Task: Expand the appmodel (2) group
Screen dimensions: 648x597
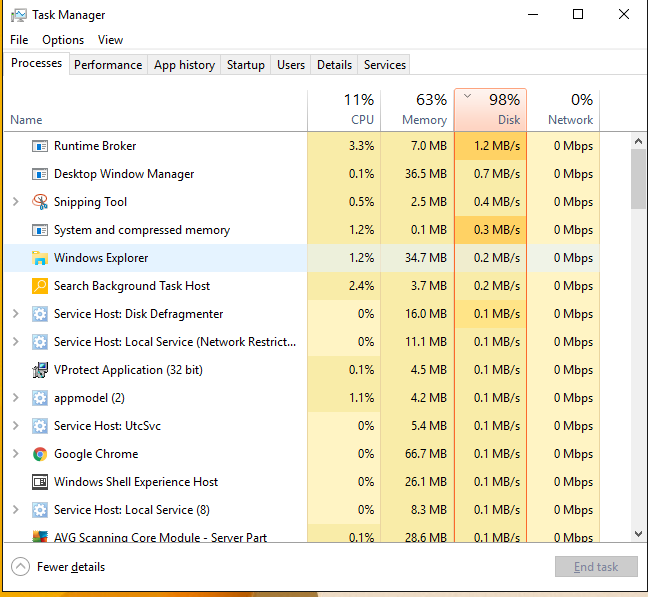Action: click(16, 397)
